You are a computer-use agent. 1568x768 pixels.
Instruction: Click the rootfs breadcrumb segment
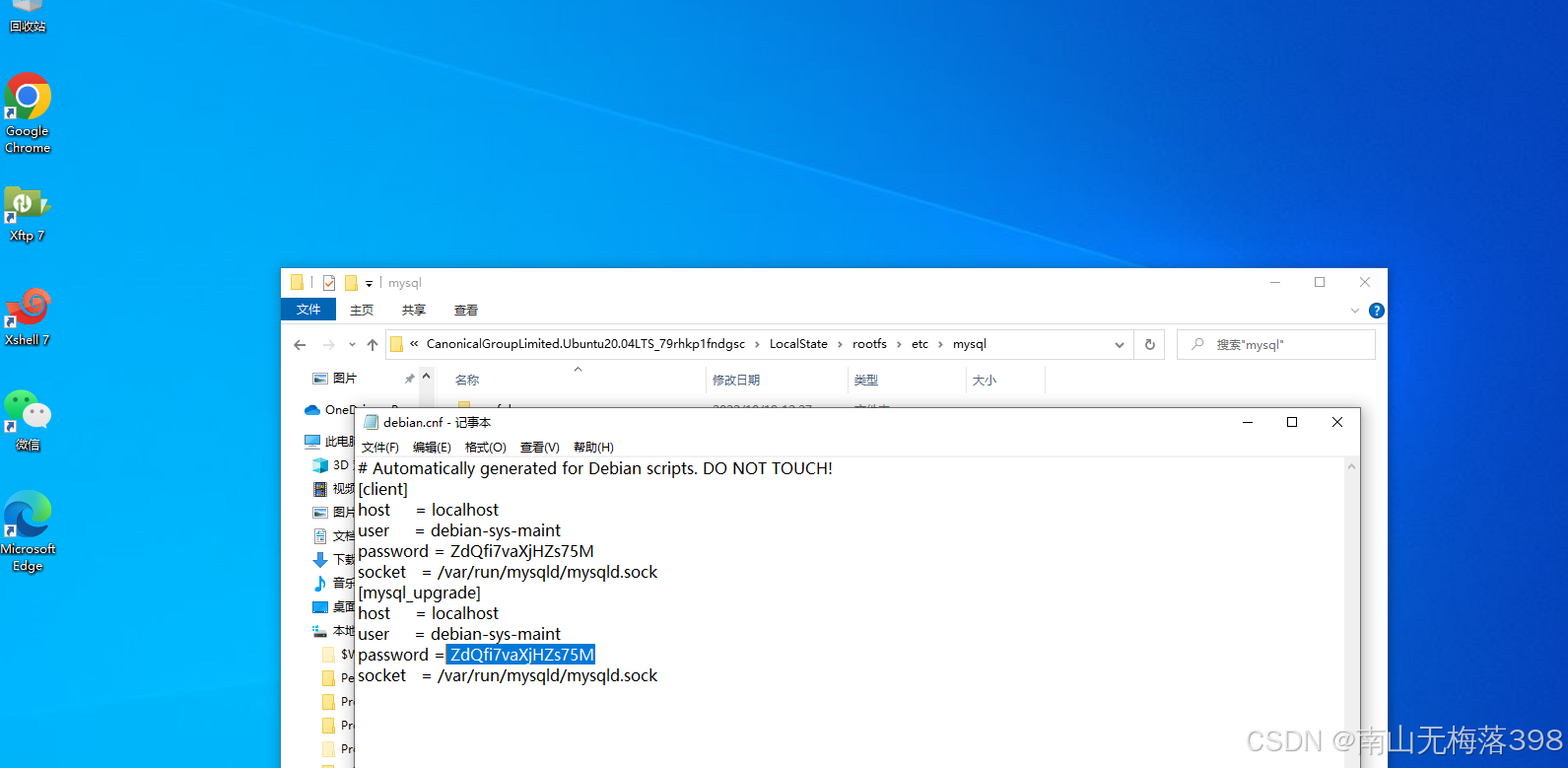(869, 344)
